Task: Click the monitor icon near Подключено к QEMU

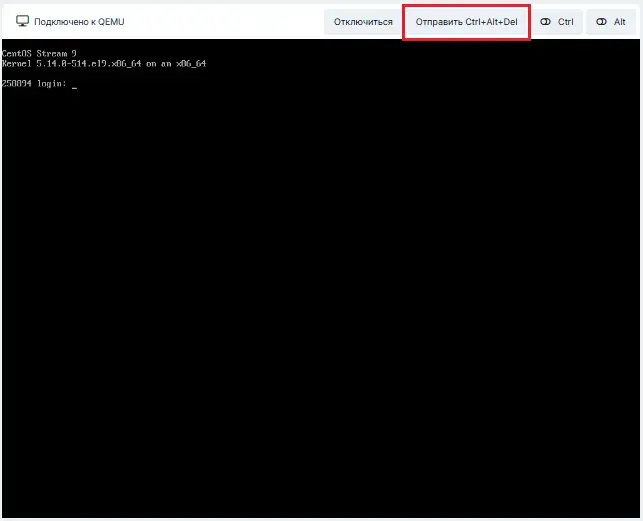Action: click(23, 21)
